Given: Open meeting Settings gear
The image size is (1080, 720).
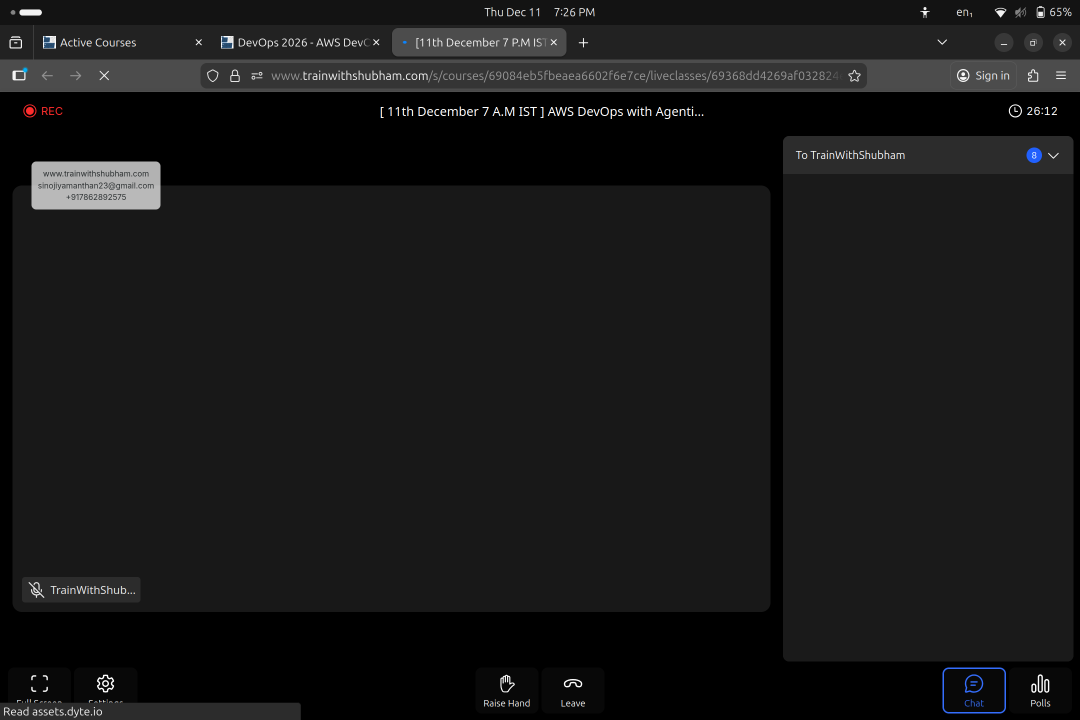Looking at the screenshot, I should [x=105, y=688].
